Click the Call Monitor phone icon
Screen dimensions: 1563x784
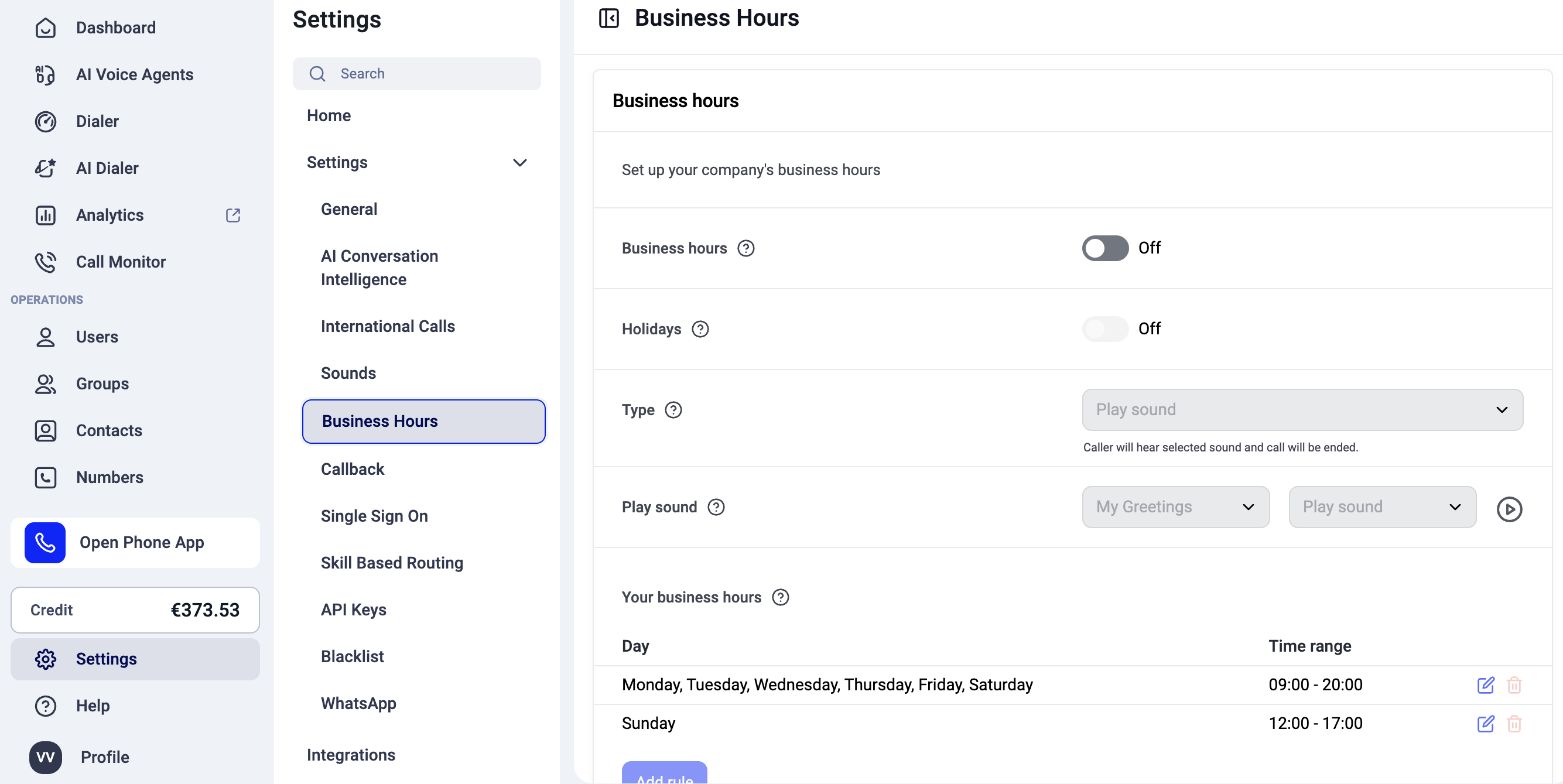(46, 262)
